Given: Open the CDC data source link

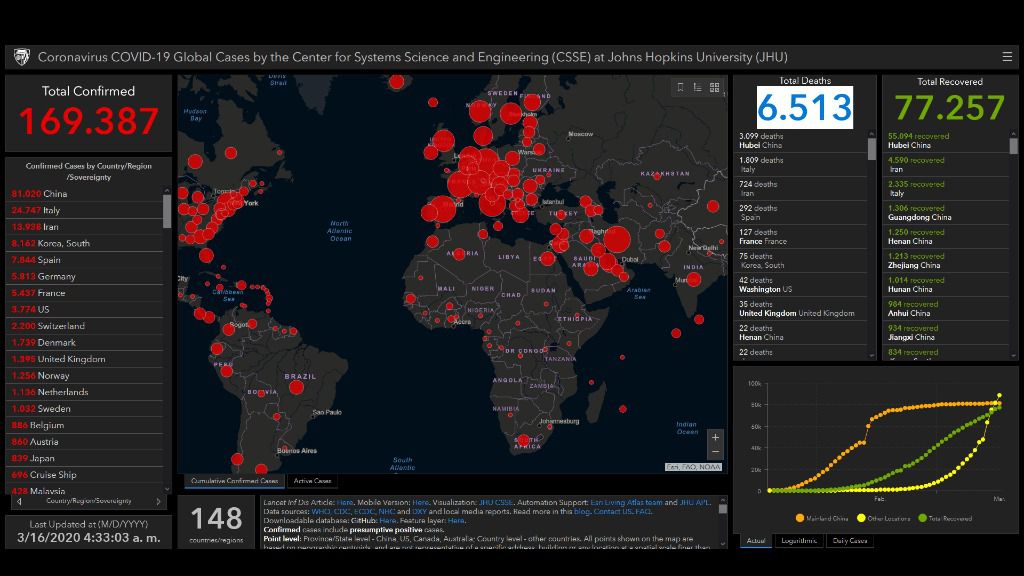Looking at the screenshot, I should pyautogui.click(x=342, y=511).
